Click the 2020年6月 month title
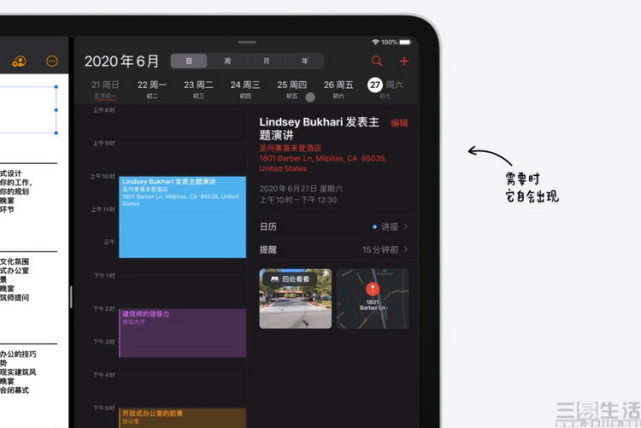 (121, 61)
